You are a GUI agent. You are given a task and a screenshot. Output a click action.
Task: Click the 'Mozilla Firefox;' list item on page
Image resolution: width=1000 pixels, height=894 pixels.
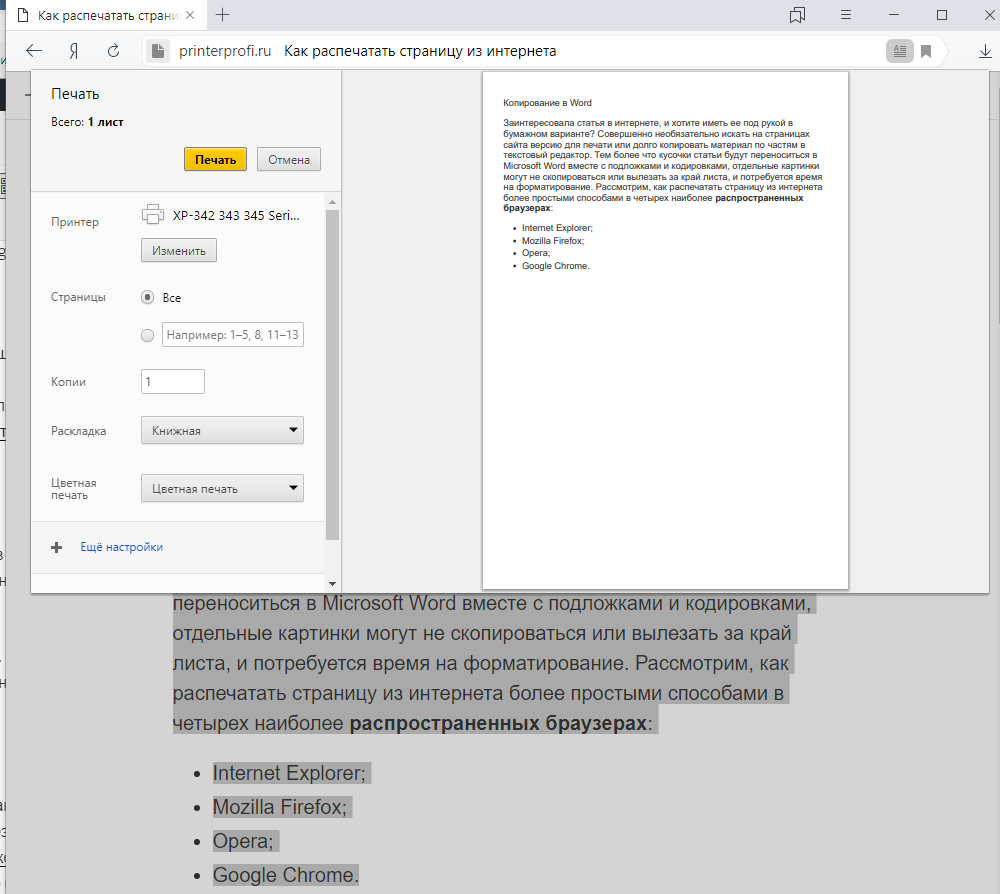tap(280, 807)
